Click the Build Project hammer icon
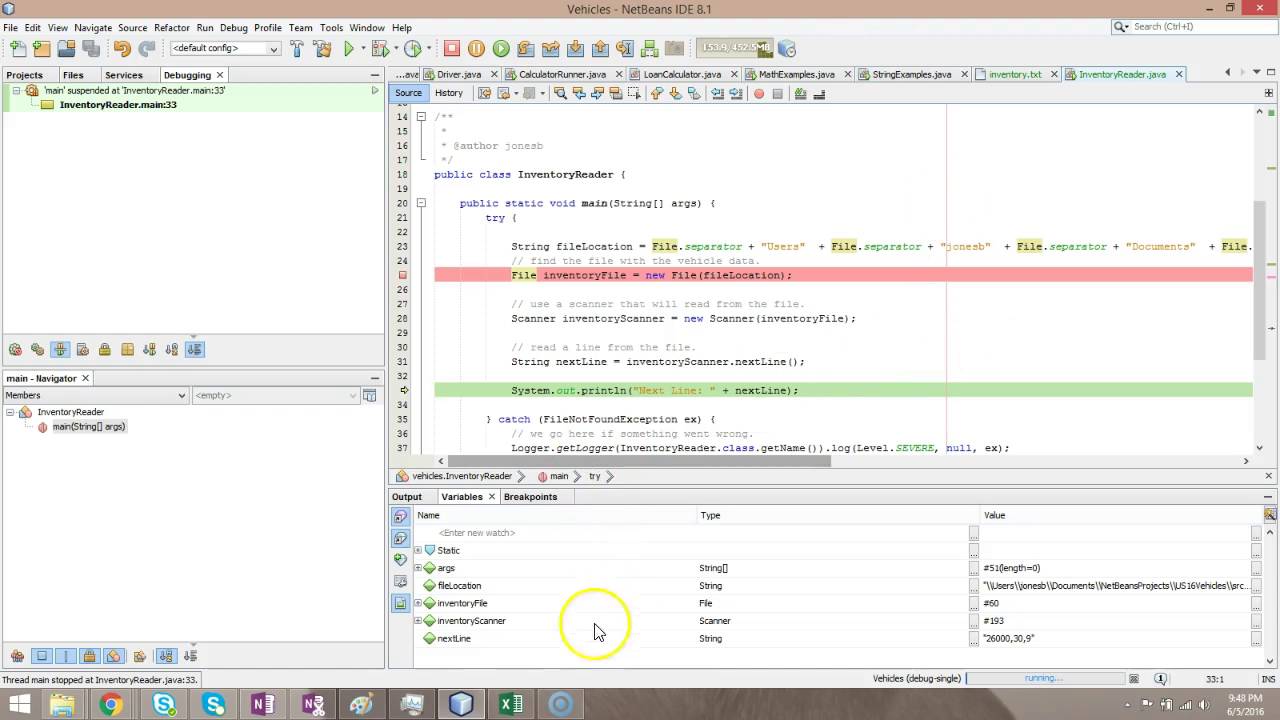This screenshot has width=1280, height=720. pyautogui.click(x=297, y=48)
